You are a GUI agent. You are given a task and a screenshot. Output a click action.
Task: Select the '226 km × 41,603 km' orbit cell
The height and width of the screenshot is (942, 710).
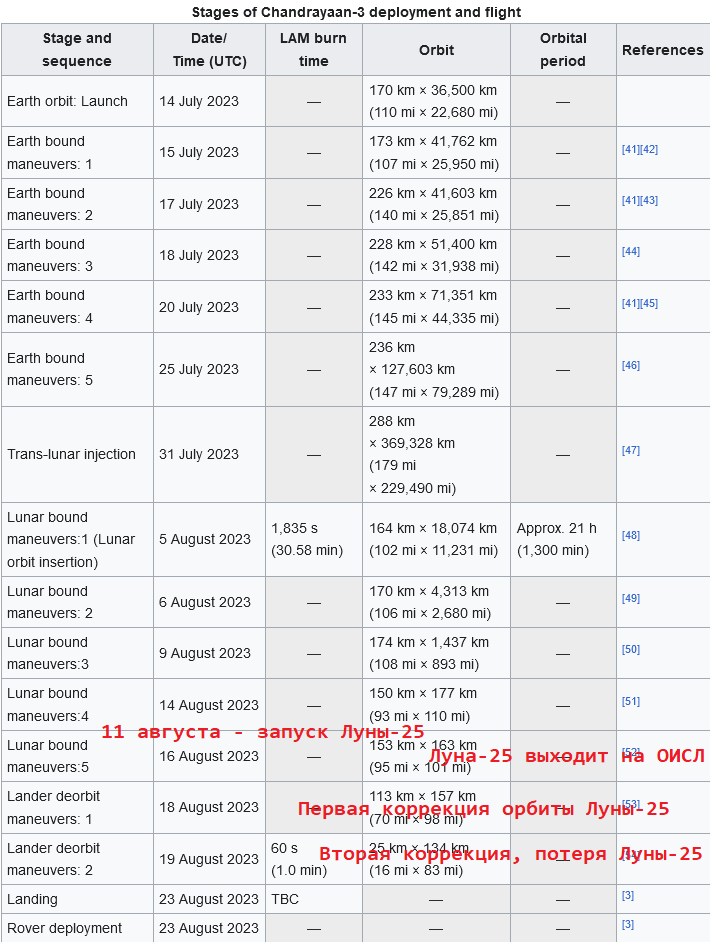(x=437, y=204)
